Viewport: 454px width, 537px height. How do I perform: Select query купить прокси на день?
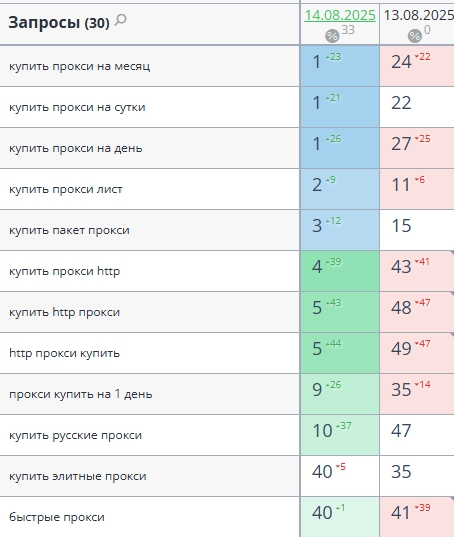tap(76, 148)
